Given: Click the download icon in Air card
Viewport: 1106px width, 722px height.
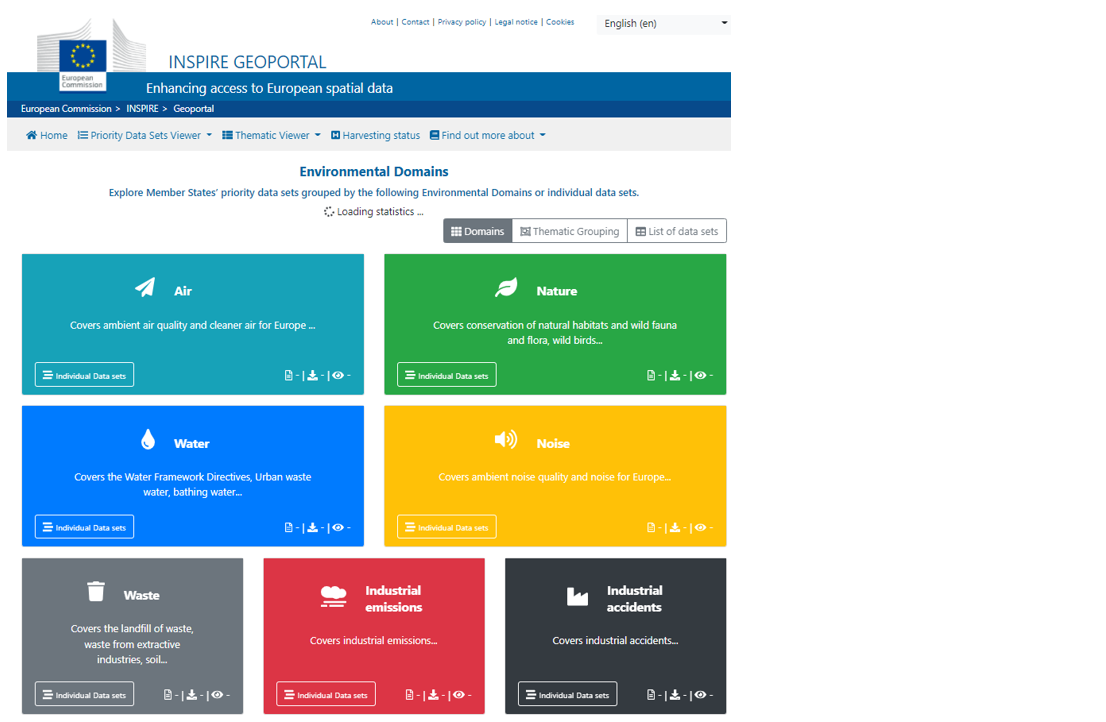Looking at the screenshot, I should point(312,375).
